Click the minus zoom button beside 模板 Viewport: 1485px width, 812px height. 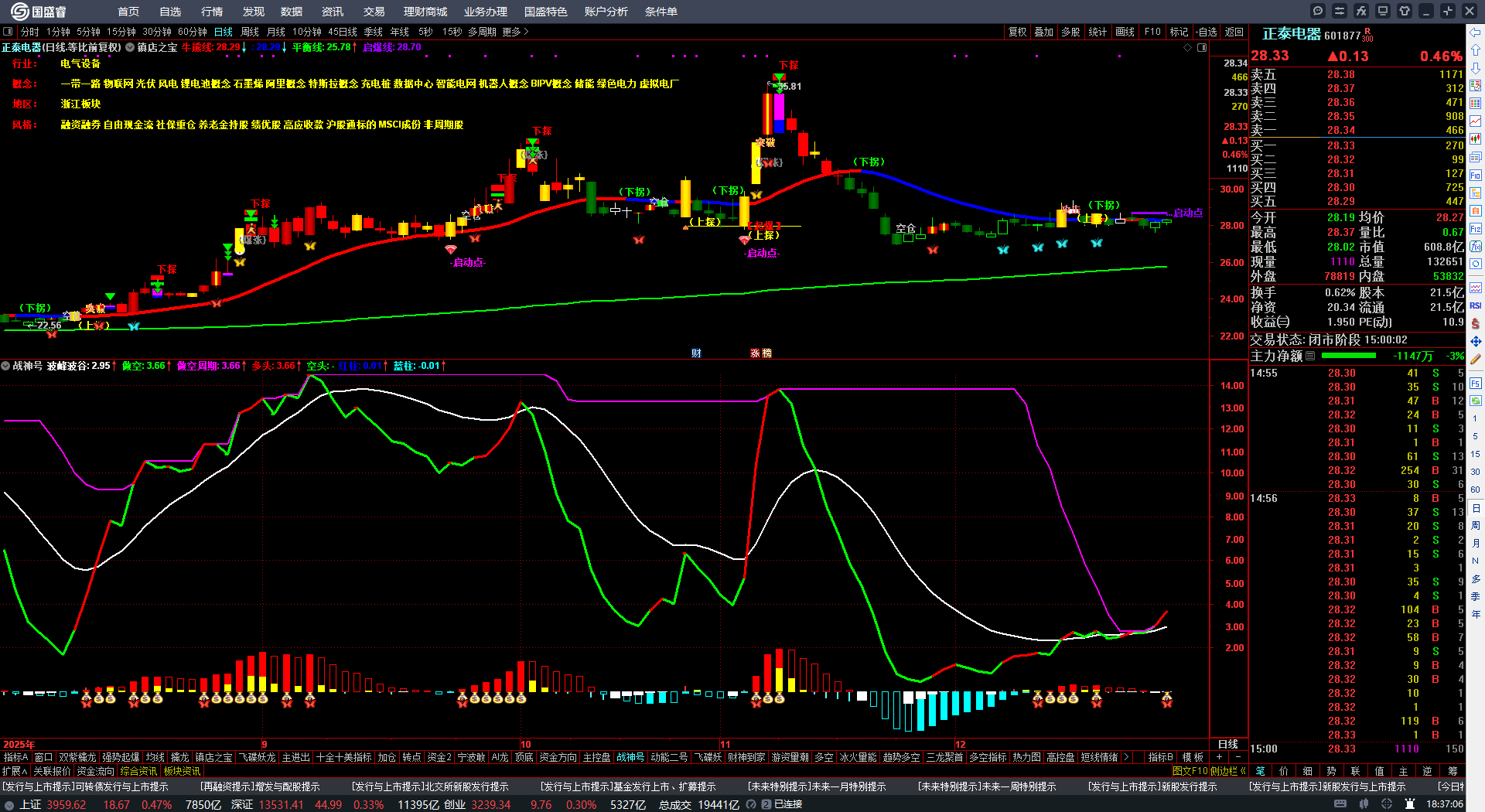[1238, 757]
